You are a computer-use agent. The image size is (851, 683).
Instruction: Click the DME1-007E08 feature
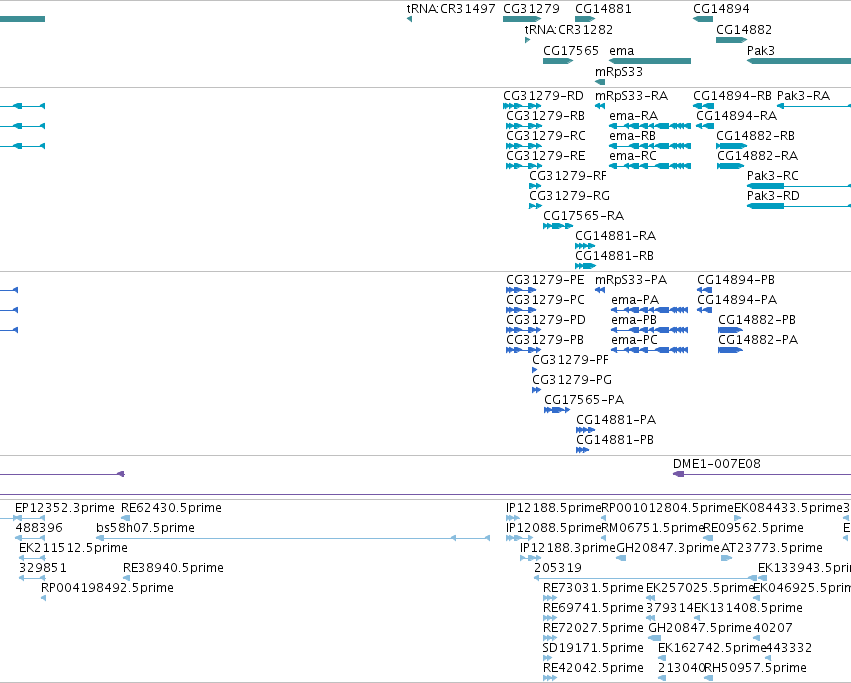click(x=762, y=475)
